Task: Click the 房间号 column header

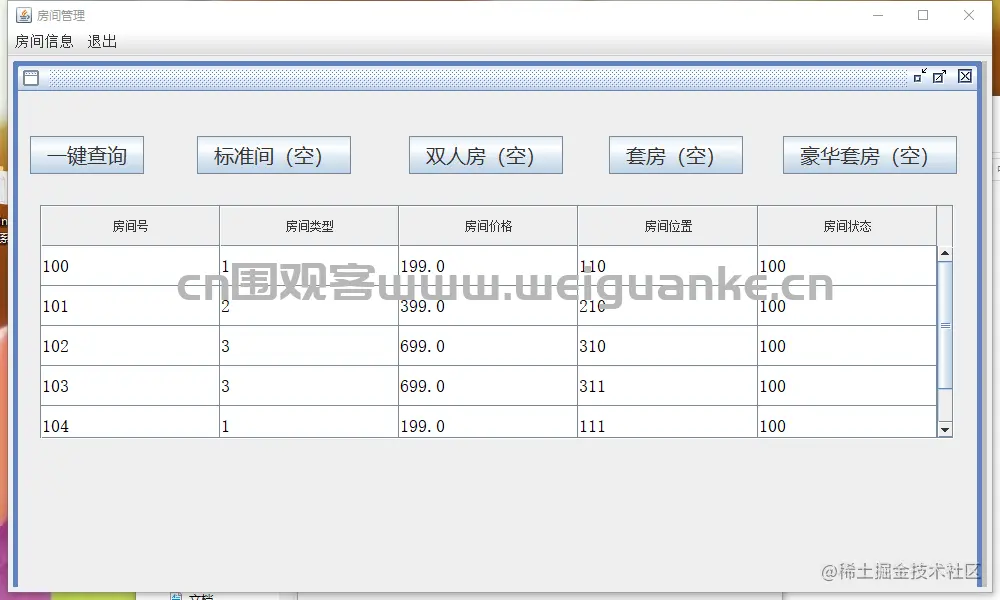Action: [130, 226]
